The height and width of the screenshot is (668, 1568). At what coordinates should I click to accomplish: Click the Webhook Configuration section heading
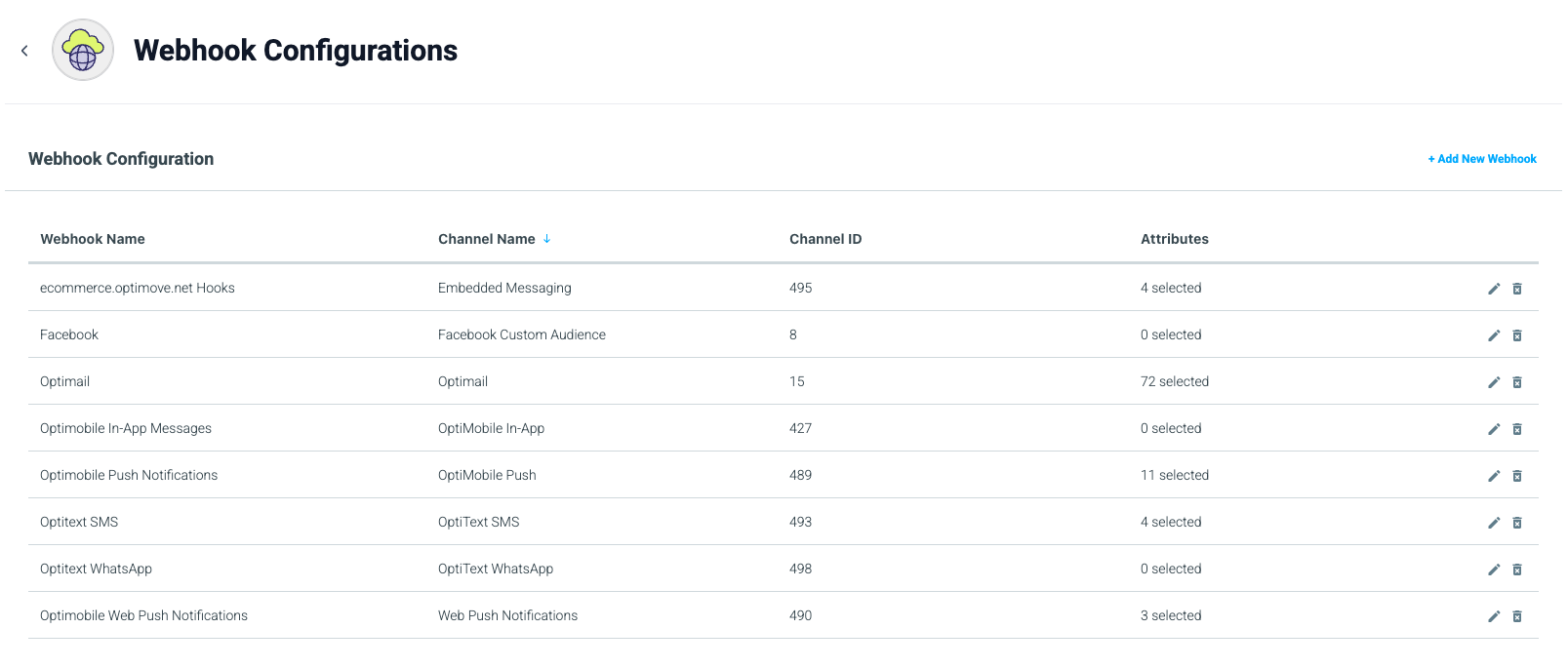[121, 159]
